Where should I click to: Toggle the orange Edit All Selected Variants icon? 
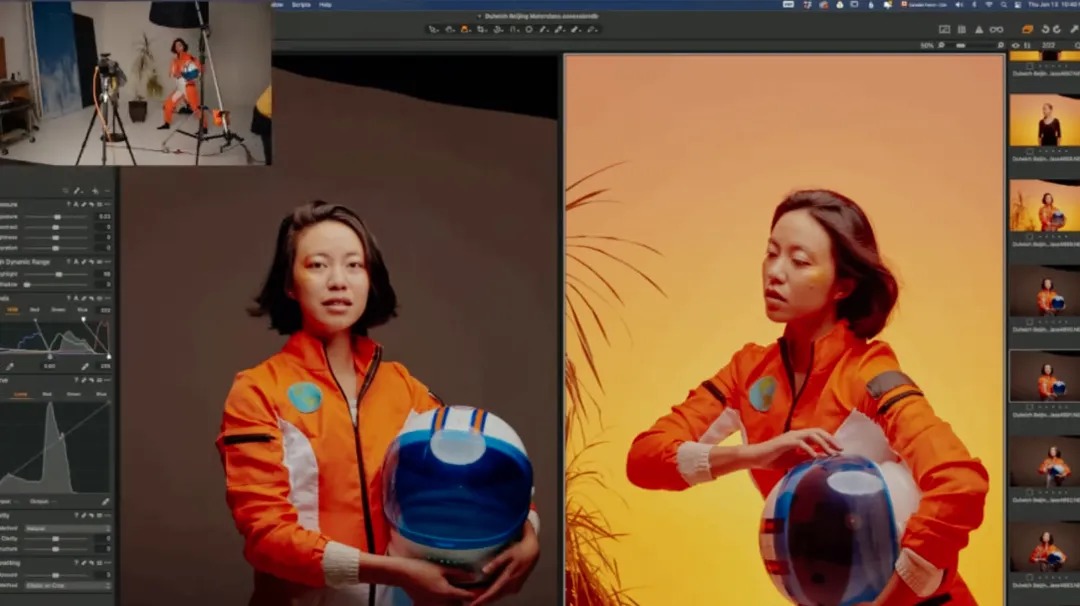1027,30
